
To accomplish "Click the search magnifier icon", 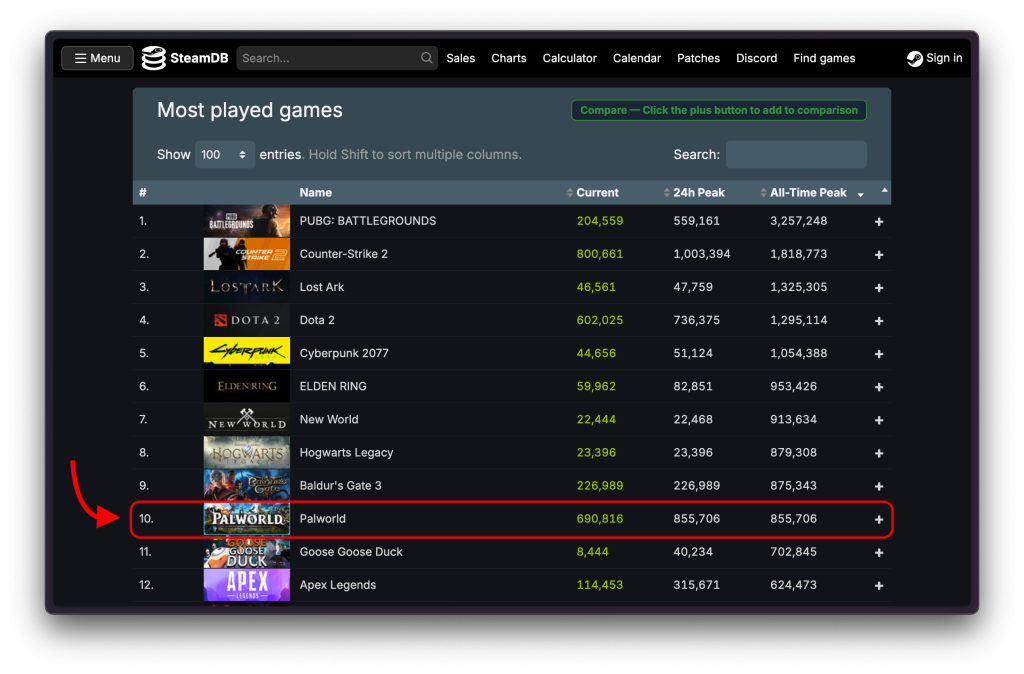I will 426,58.
